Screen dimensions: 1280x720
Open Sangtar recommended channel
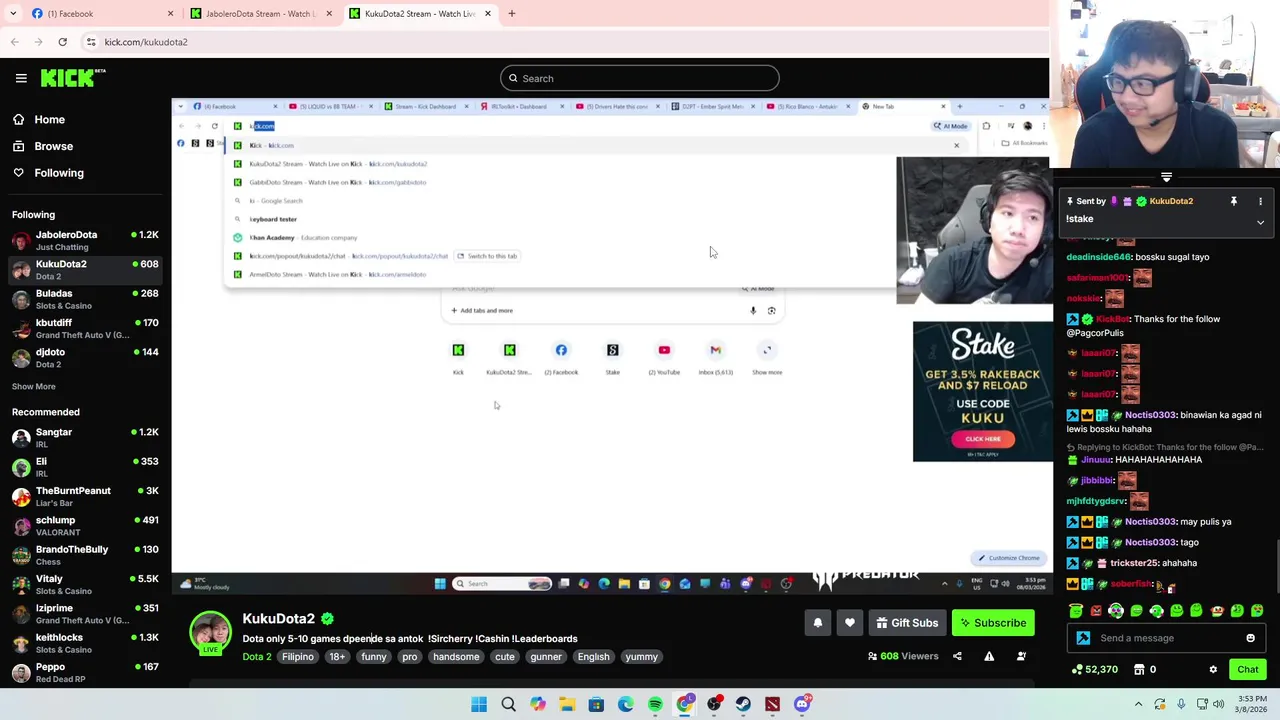[x=85, y=438]
